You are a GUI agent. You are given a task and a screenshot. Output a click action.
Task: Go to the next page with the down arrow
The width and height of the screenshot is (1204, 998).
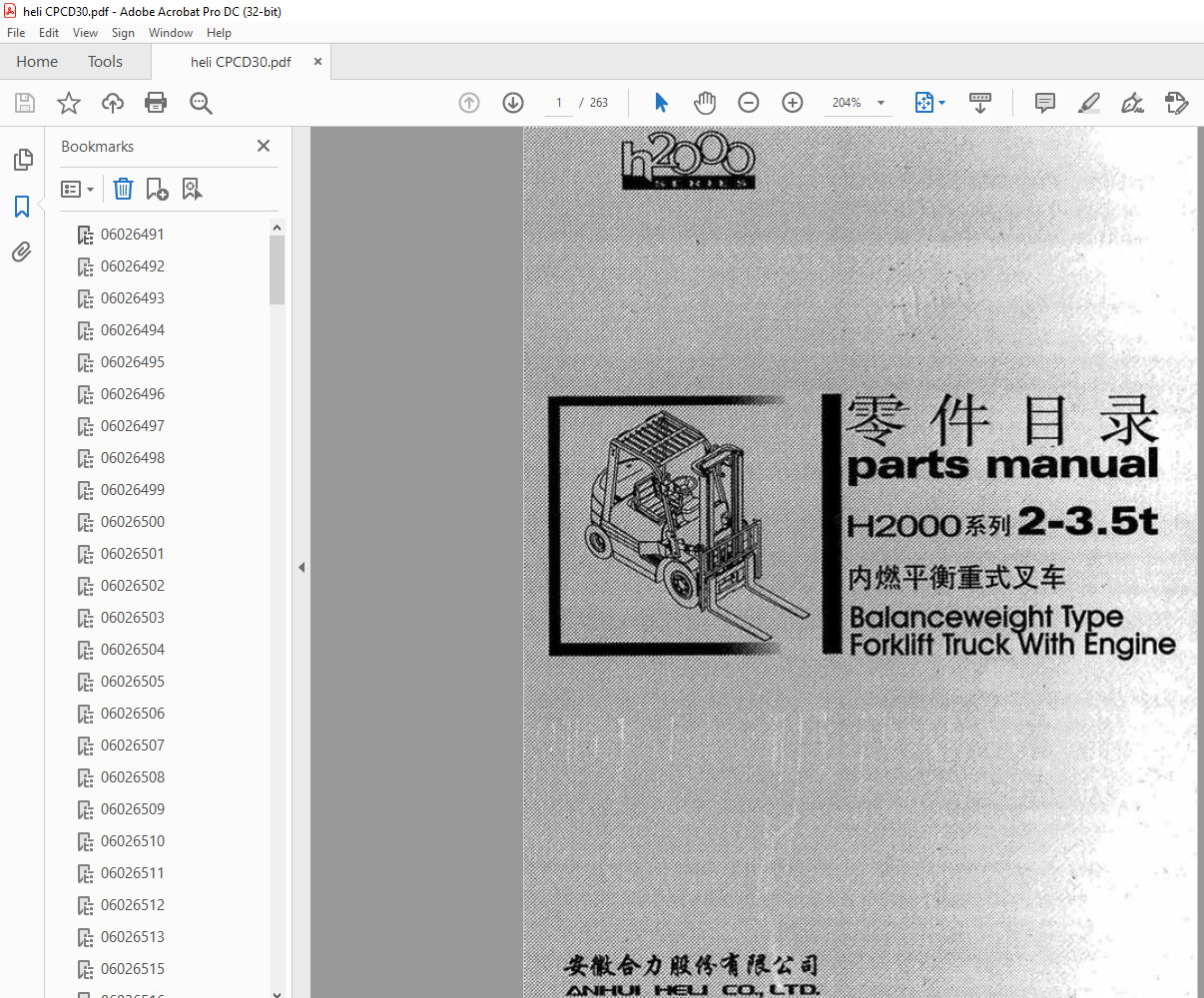(513, 103)
